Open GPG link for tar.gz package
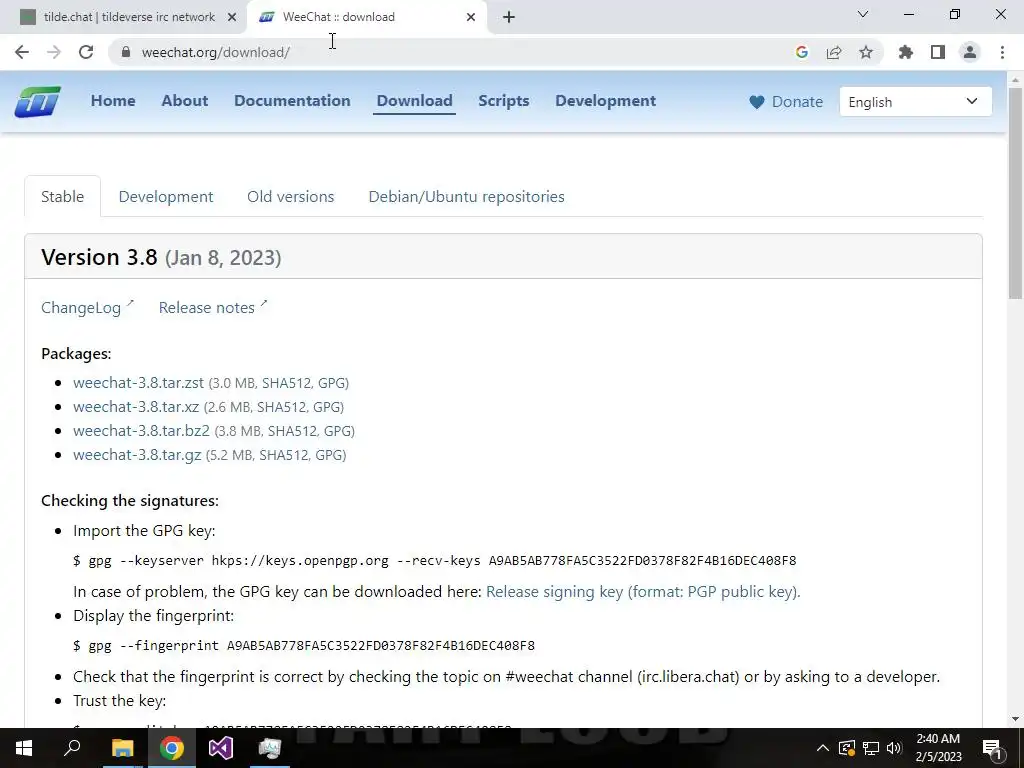Viewport: 1024px width, 768px height. tap(328, 456)
